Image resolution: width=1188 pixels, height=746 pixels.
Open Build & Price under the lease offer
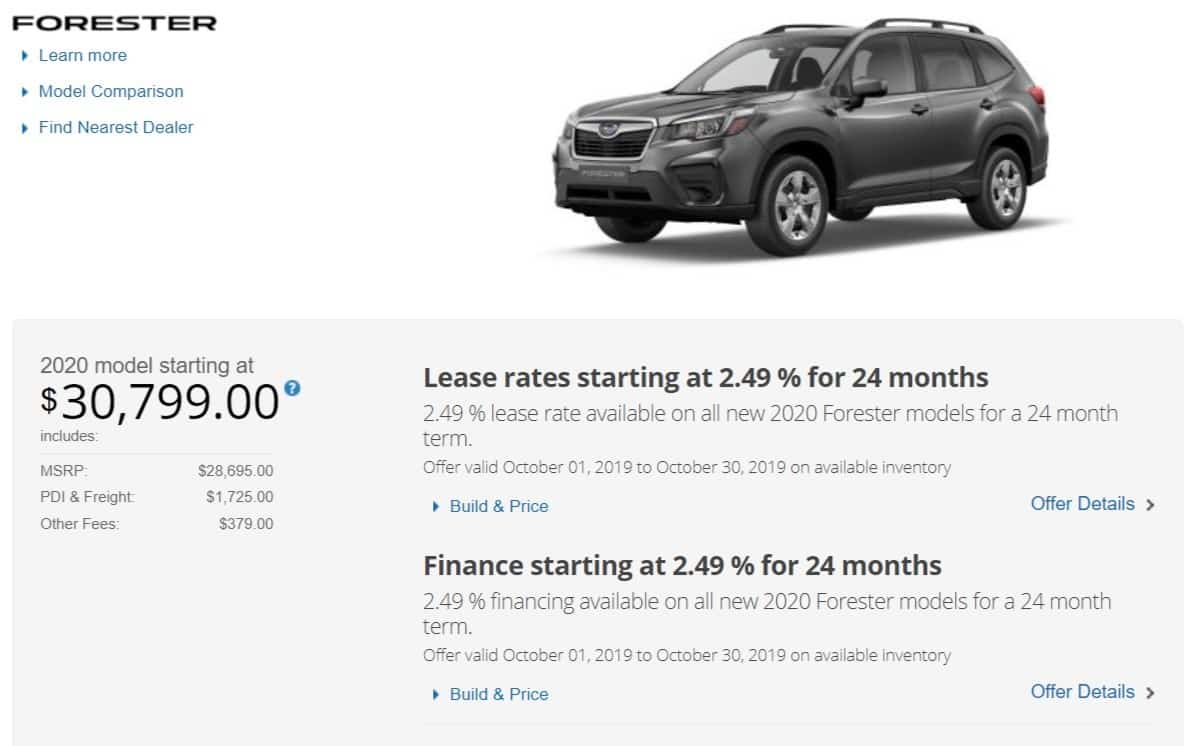tap(499, 507)
